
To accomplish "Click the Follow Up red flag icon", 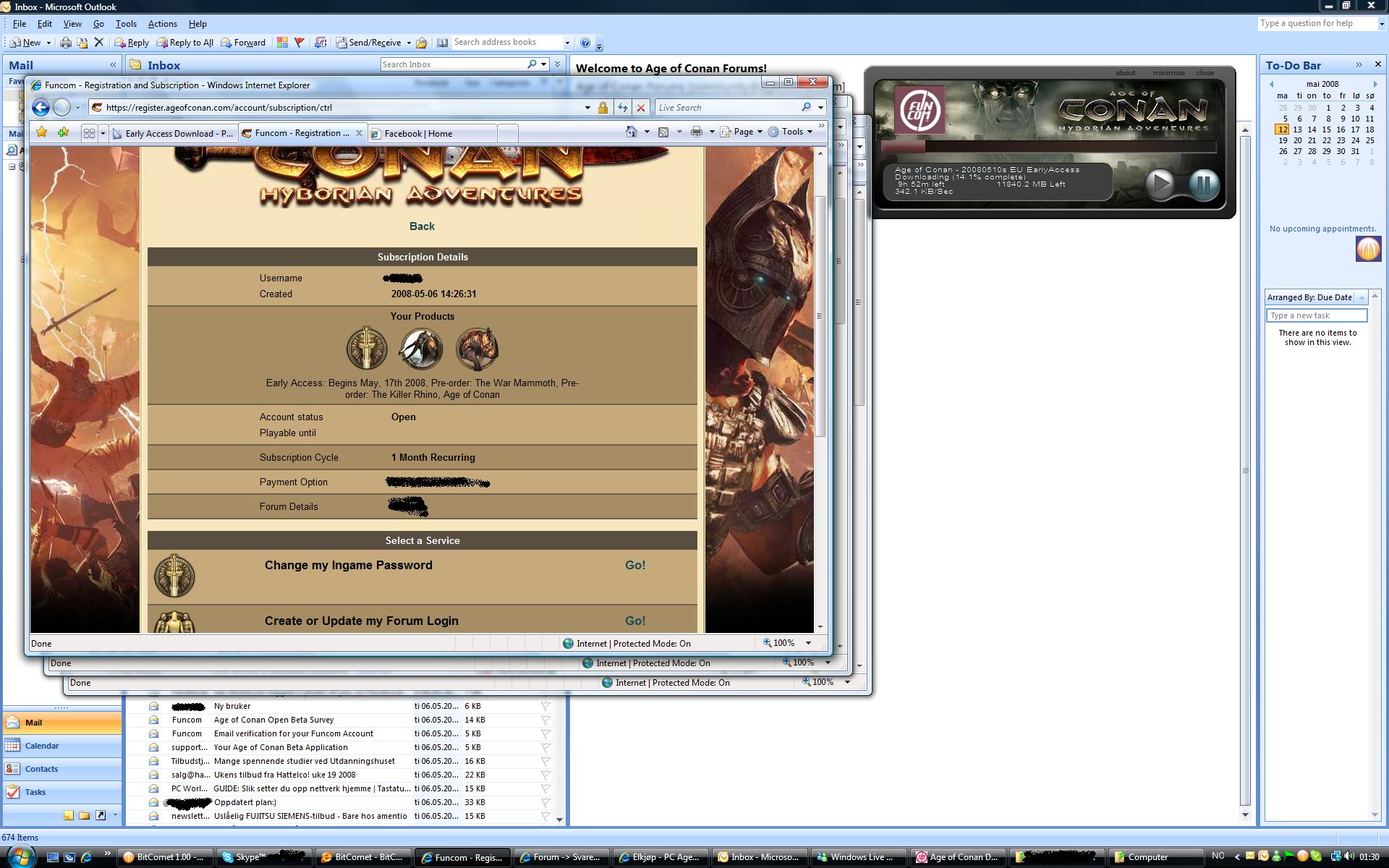I will click(299, 43).
